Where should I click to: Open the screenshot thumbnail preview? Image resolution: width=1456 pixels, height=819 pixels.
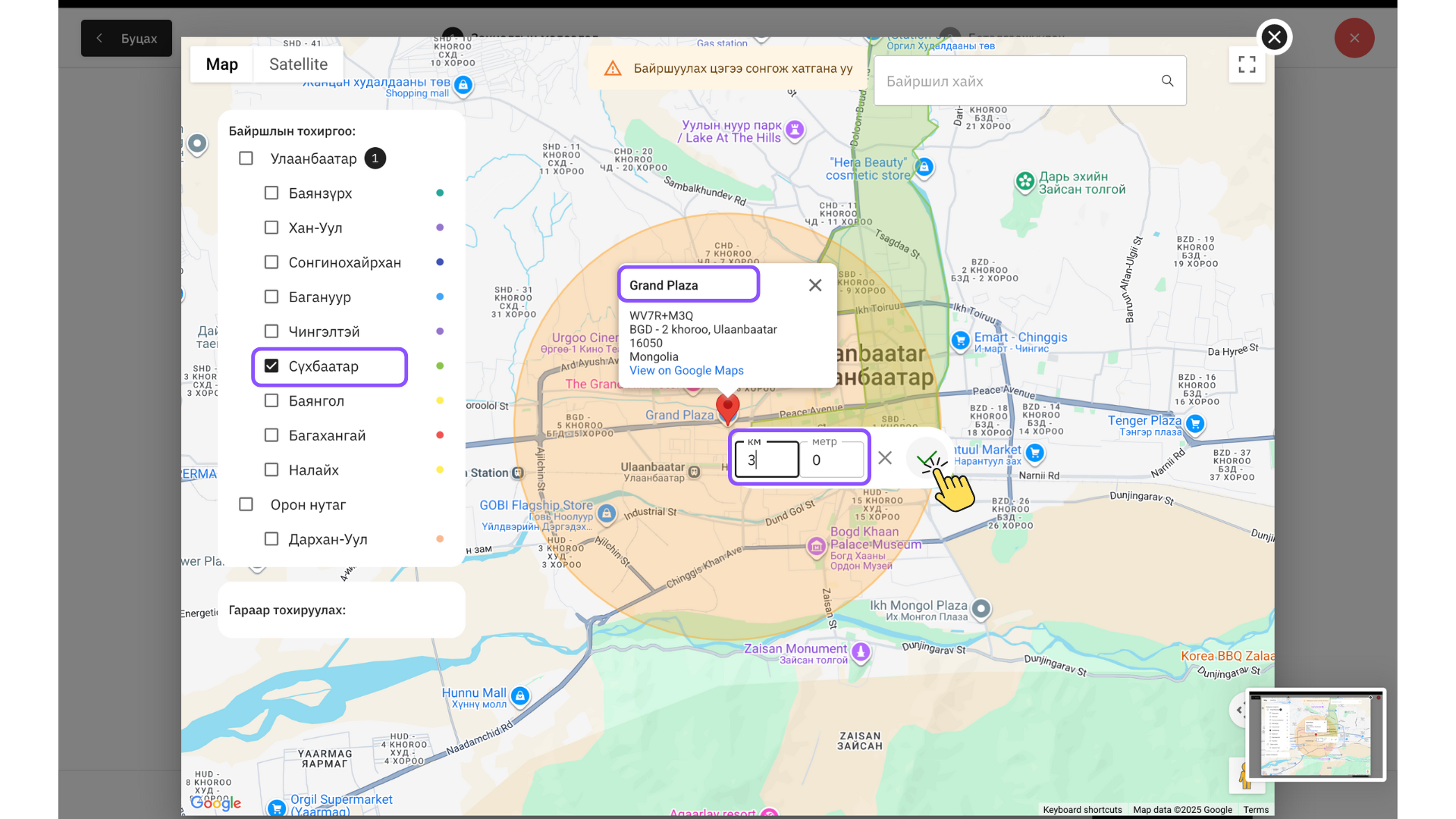[x=1315, y=734]
